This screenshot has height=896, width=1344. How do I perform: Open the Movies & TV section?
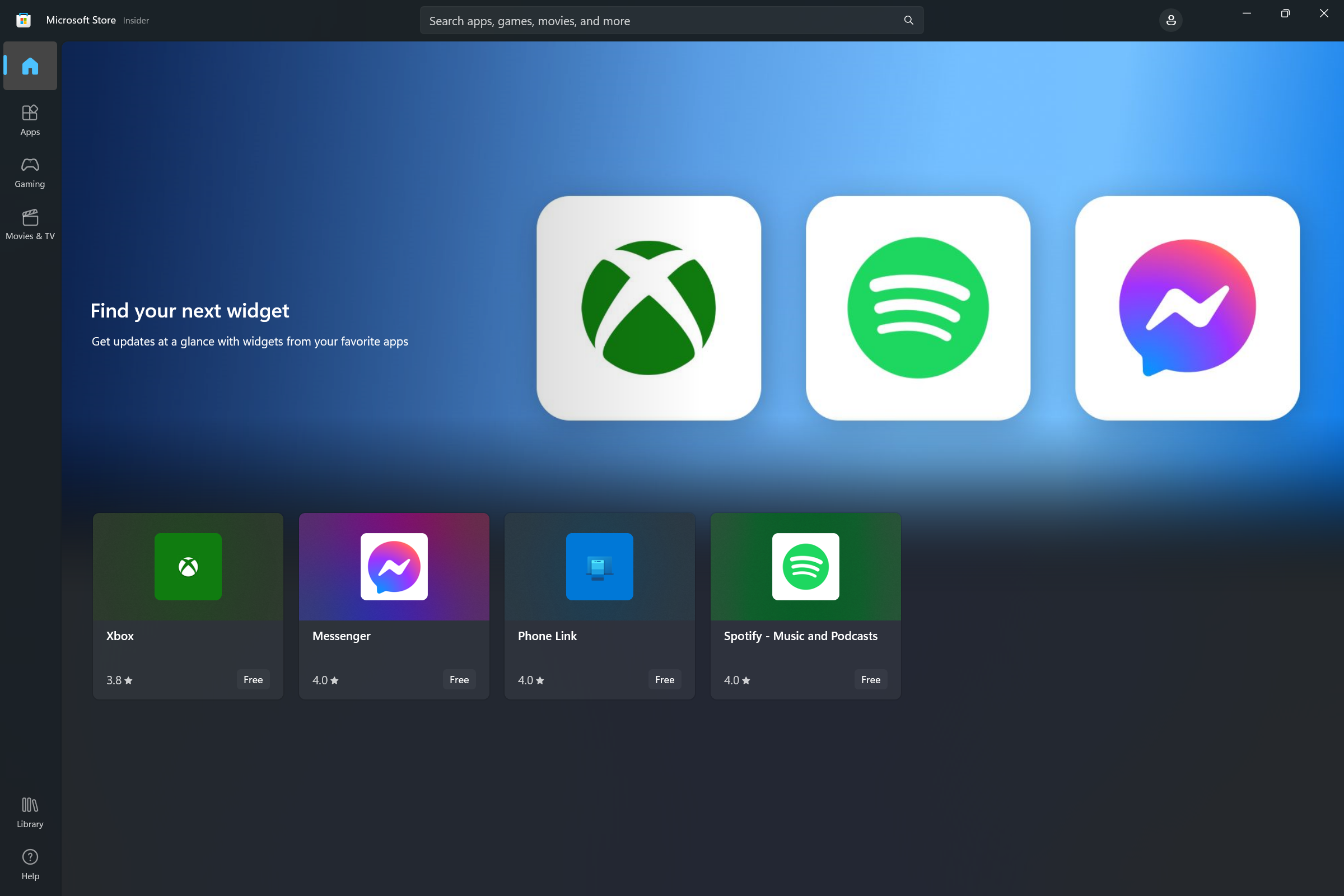point(29,223)
